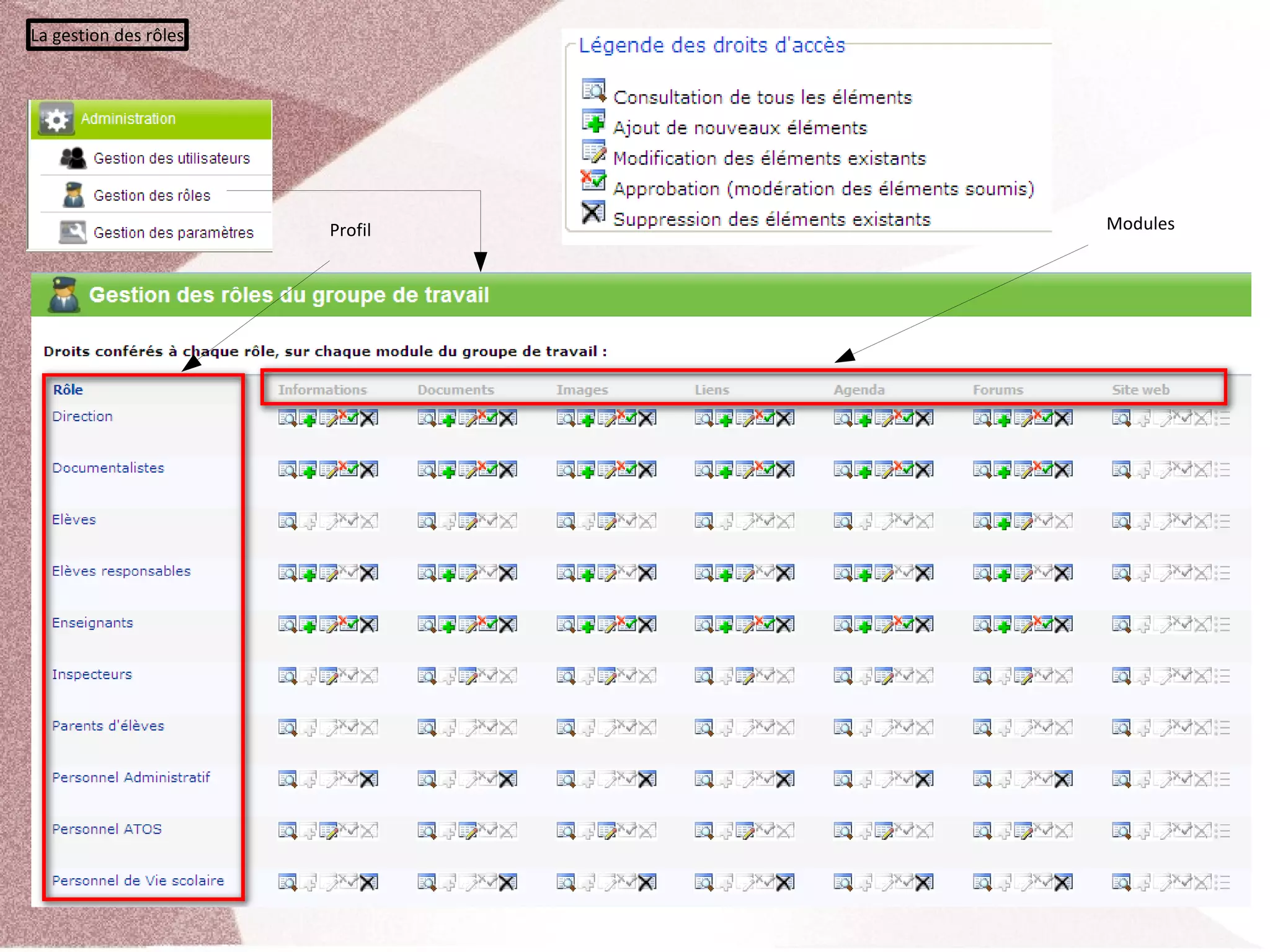Open the Inspecteurs role
Viewport: 1270px width, 952px height.
tap(92, 674)
